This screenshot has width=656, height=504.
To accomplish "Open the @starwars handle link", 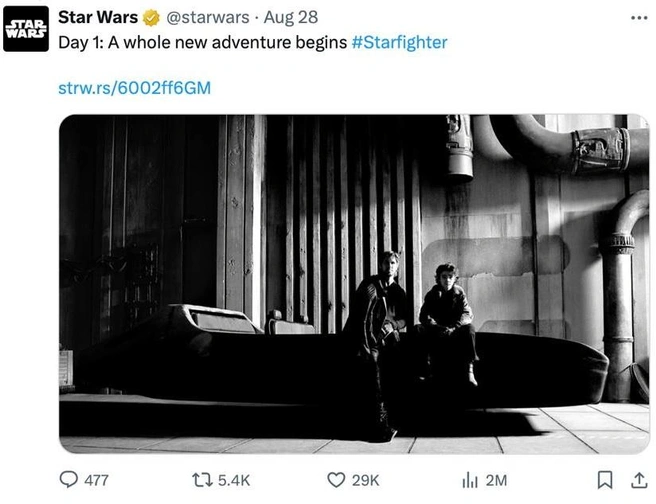I will click(x=208, y=18).
